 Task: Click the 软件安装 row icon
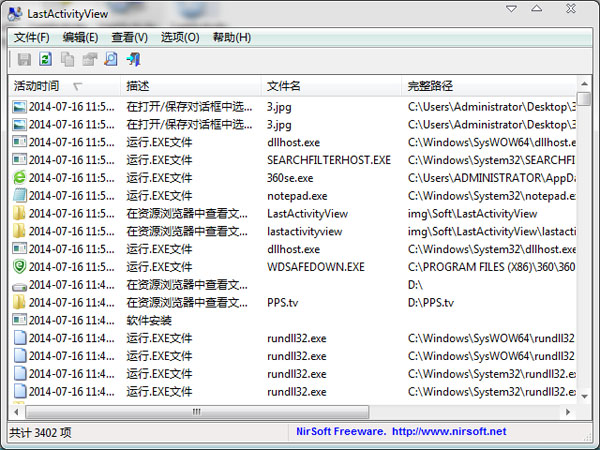[19, 320]
